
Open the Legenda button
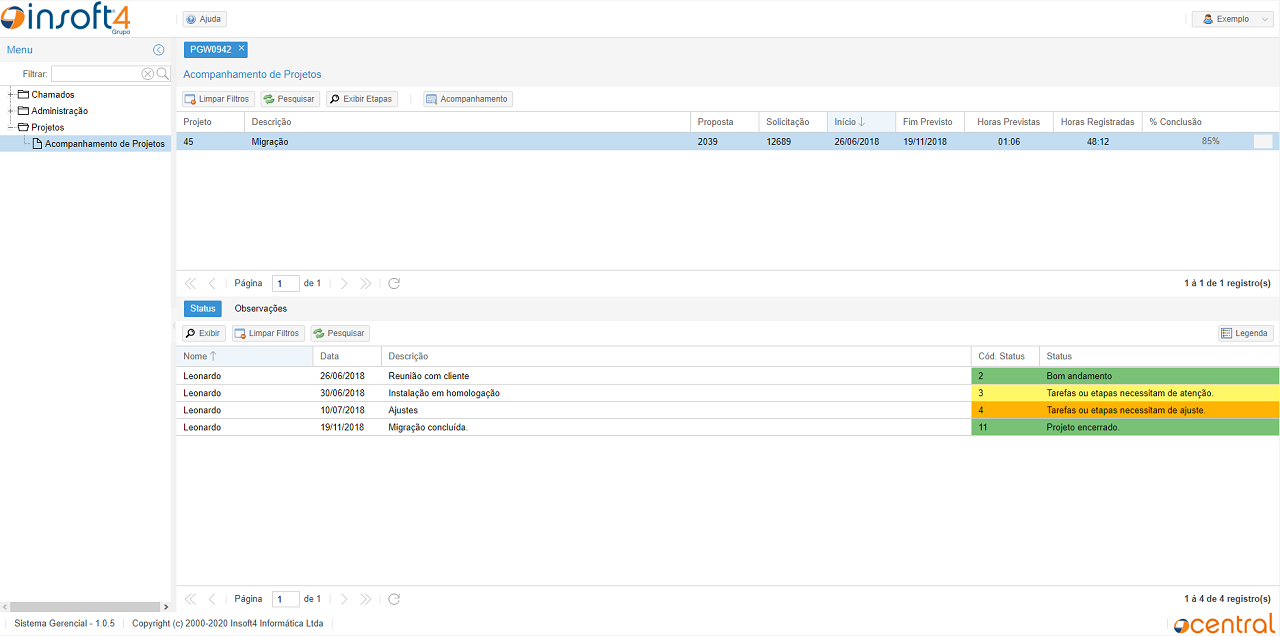click(1245, 333)
